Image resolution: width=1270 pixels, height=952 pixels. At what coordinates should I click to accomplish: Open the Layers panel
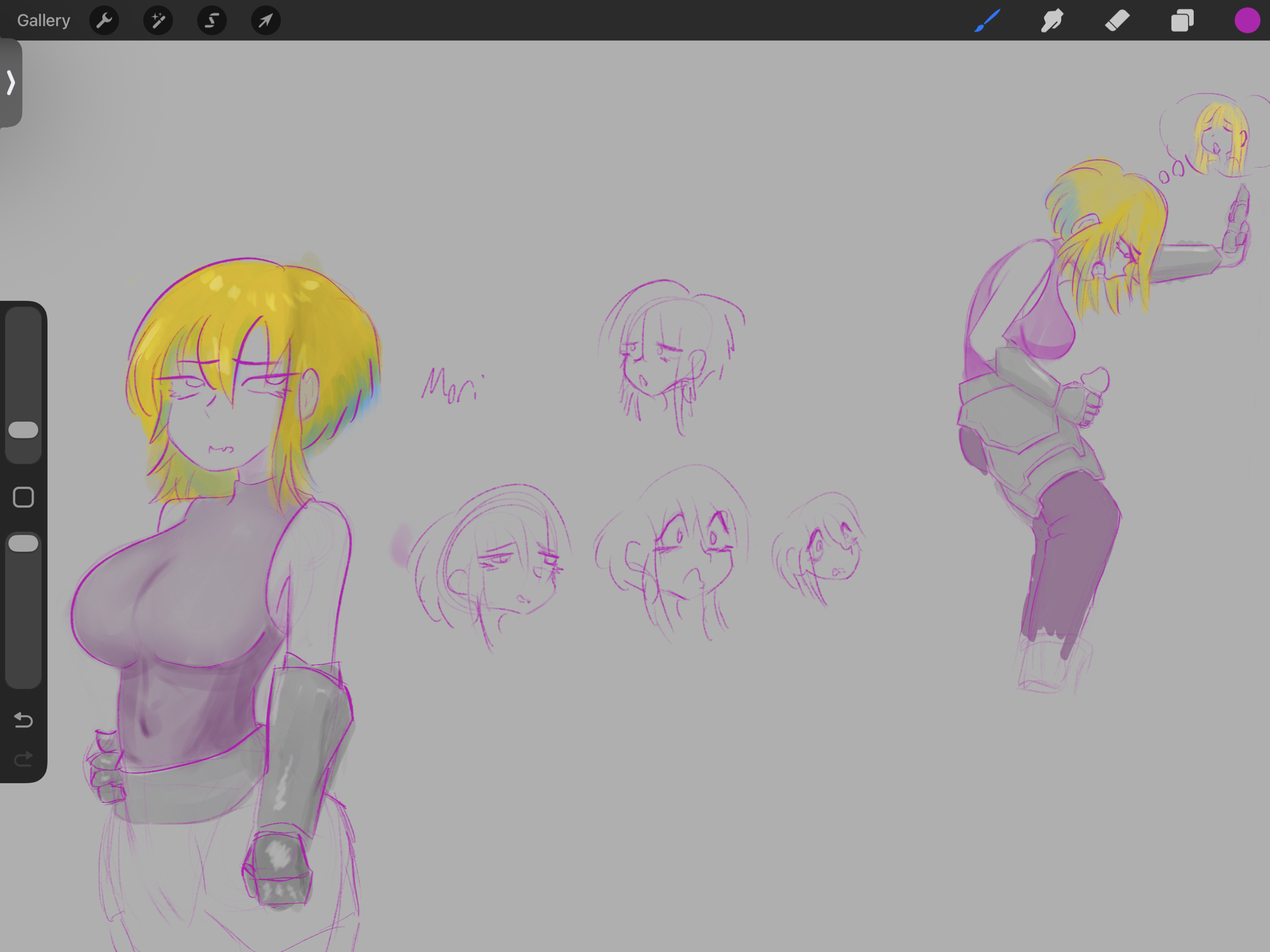coord(1182,21)
